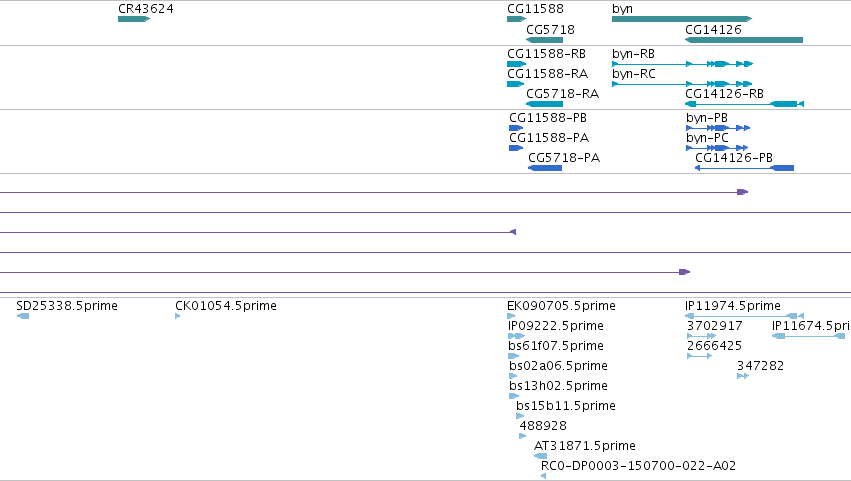
Task: Select the 488928 feature
Action: click(523, 436)
